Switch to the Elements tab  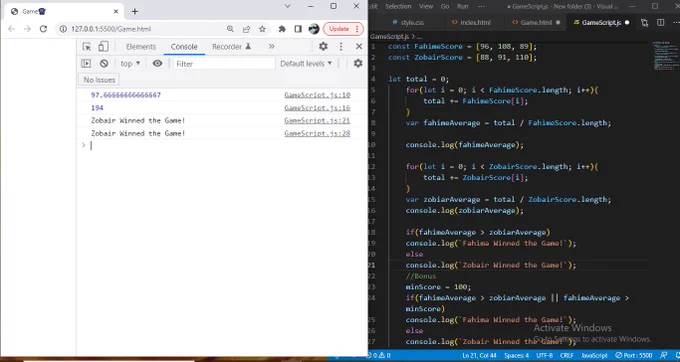click(x=141, y=46)
